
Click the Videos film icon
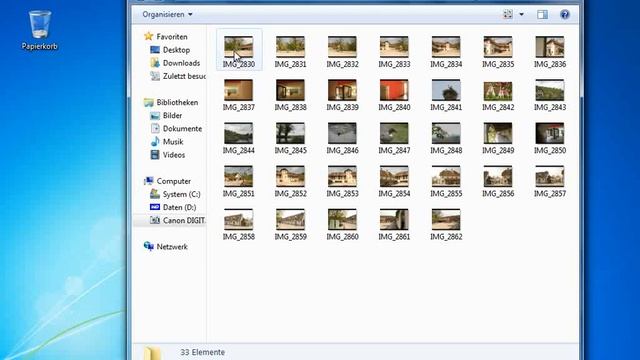(155, 155)
